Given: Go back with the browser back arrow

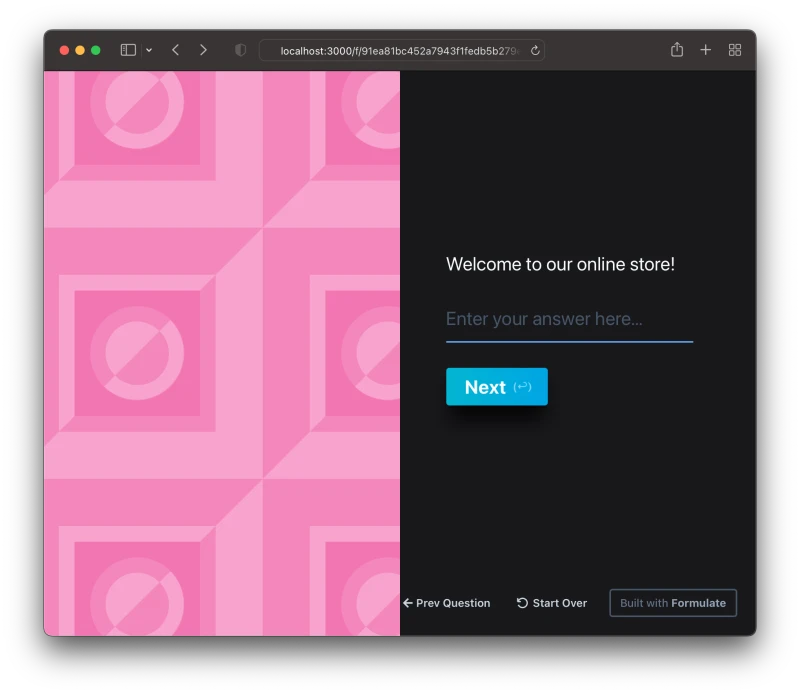Looking at the screenshot, I should tap(175, 50).
